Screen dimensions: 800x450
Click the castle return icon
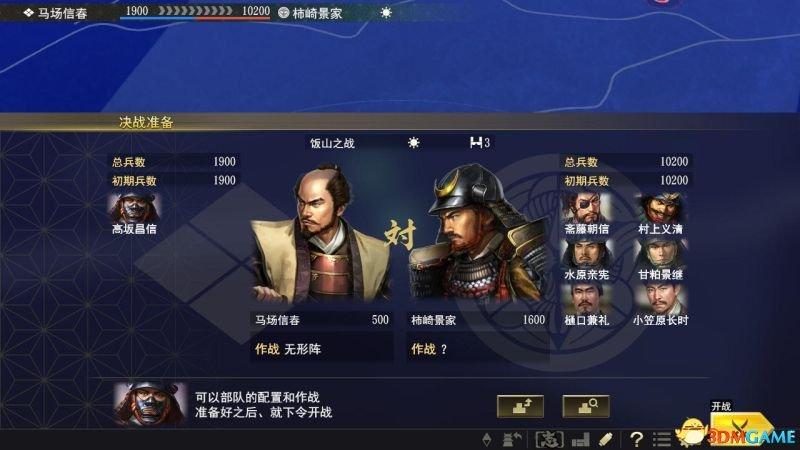(512, 439)
